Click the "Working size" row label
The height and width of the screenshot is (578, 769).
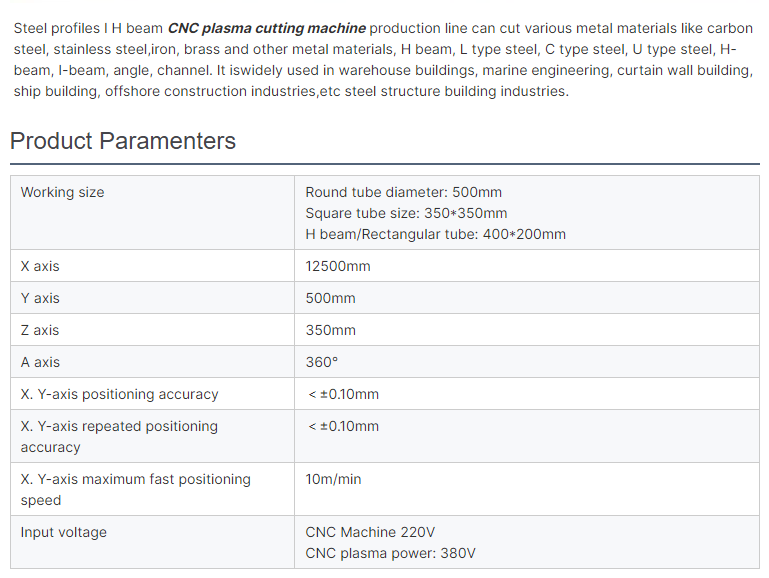coord(62,192)
